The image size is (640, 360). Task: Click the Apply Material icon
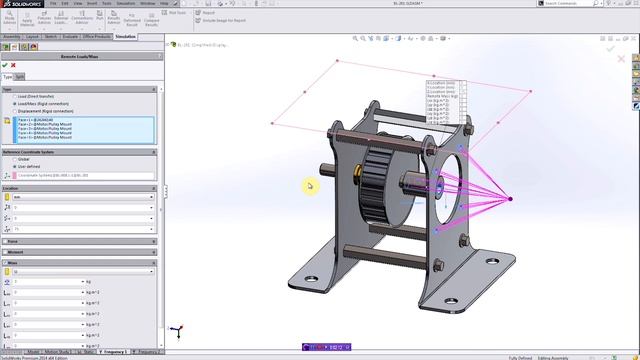(x=27, y=19)
